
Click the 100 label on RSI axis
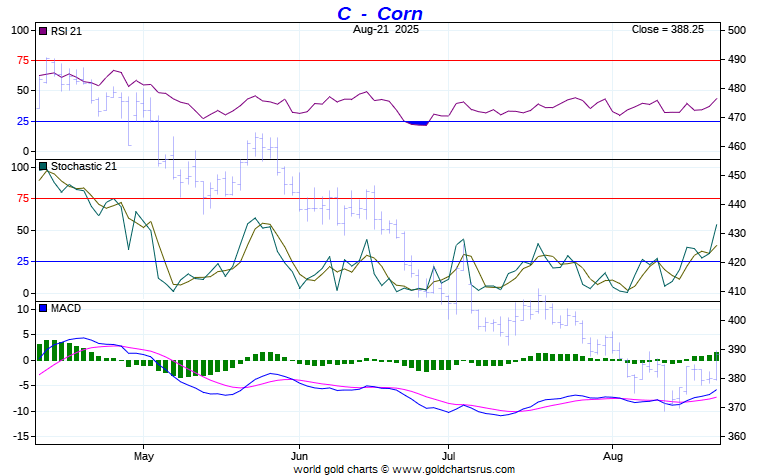click(20, 30)
